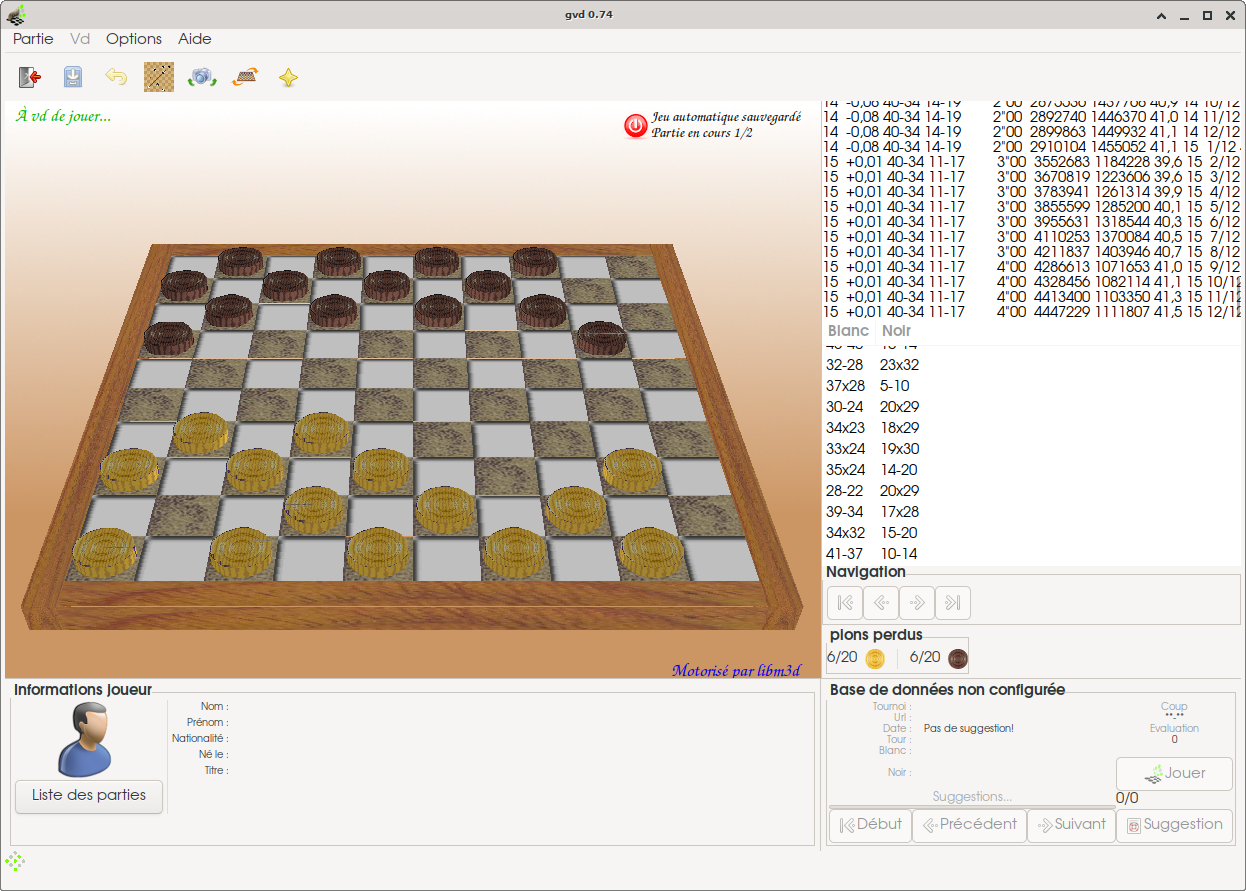Click the player avatar image
Viewport: 1246px width, 891px height.
click(x=83, y=740)
